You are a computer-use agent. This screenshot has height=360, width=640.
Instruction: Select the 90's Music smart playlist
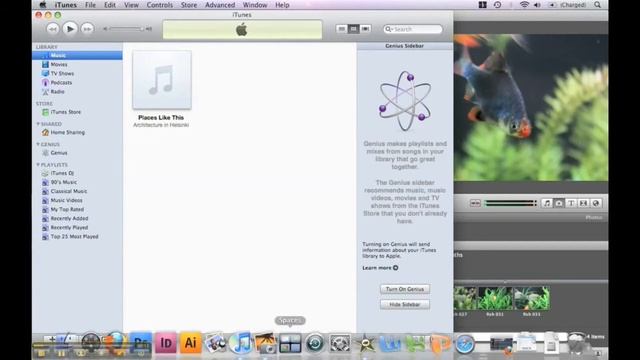pos(64,182)
